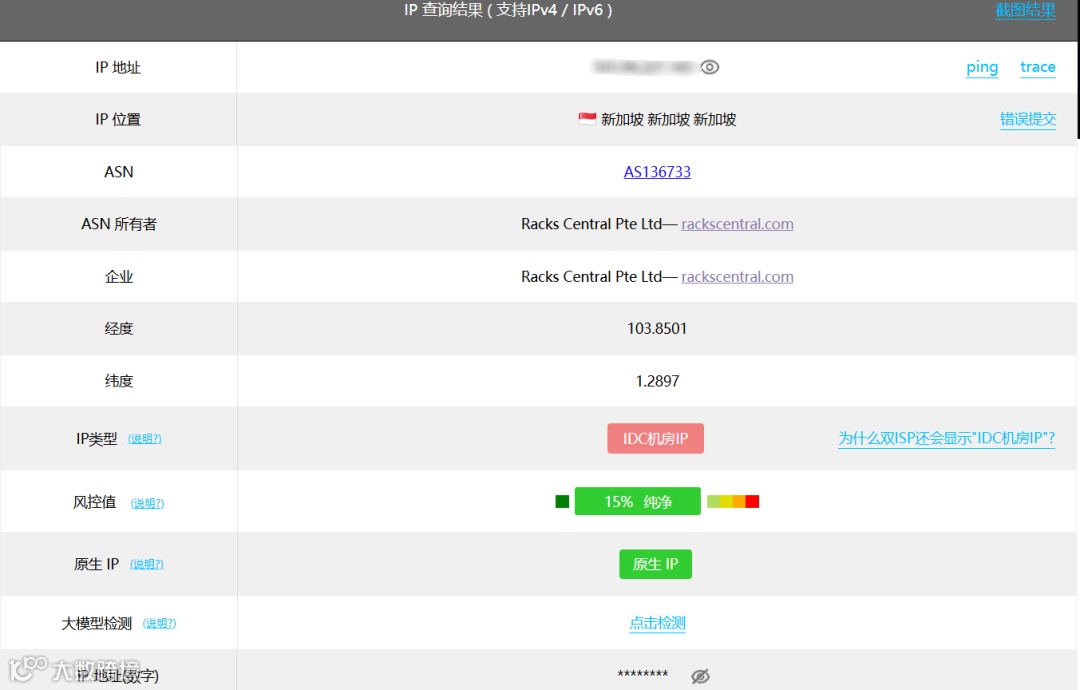Click the red risk scale segment
The height and width of the screenshot is (690, 1080).
(x=752, y=501)
